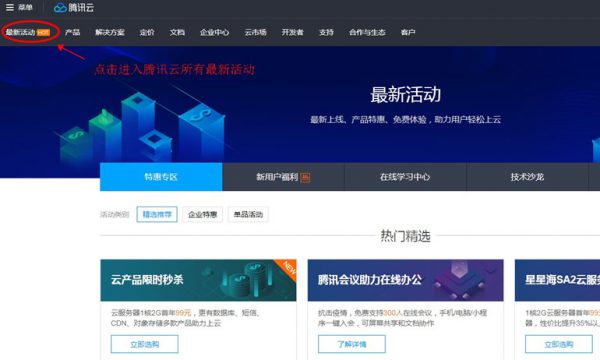Open the 支持 navigation item
Viewport: 600px width, 360px height.
click(x=326, y=33)
